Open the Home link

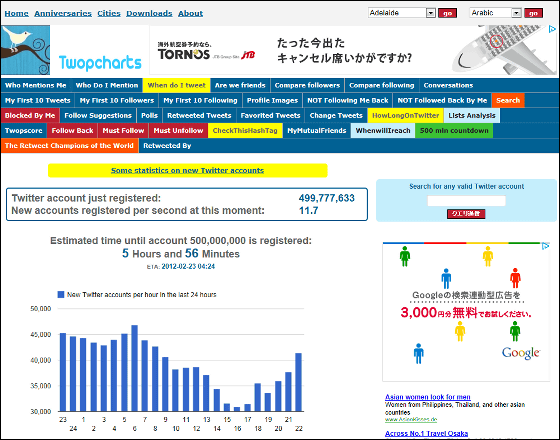pos(16,13)
